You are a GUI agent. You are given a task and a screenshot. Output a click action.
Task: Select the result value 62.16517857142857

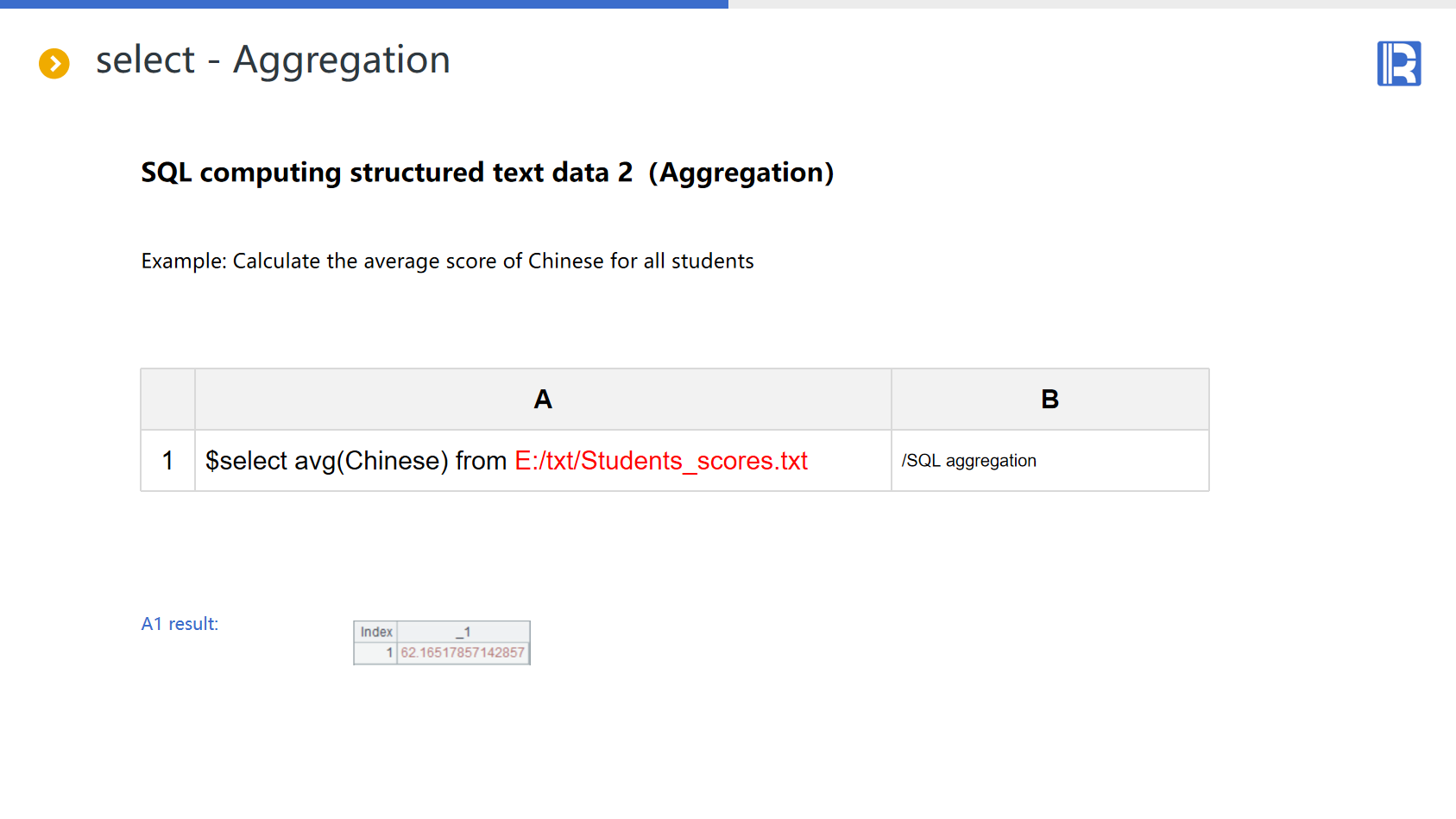[x=463, y=652]
